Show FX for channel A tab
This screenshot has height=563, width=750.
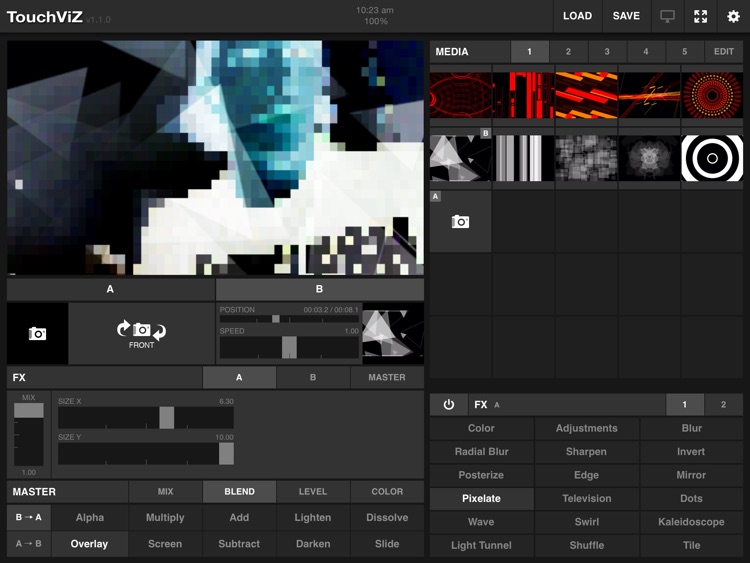coord(239,377)
